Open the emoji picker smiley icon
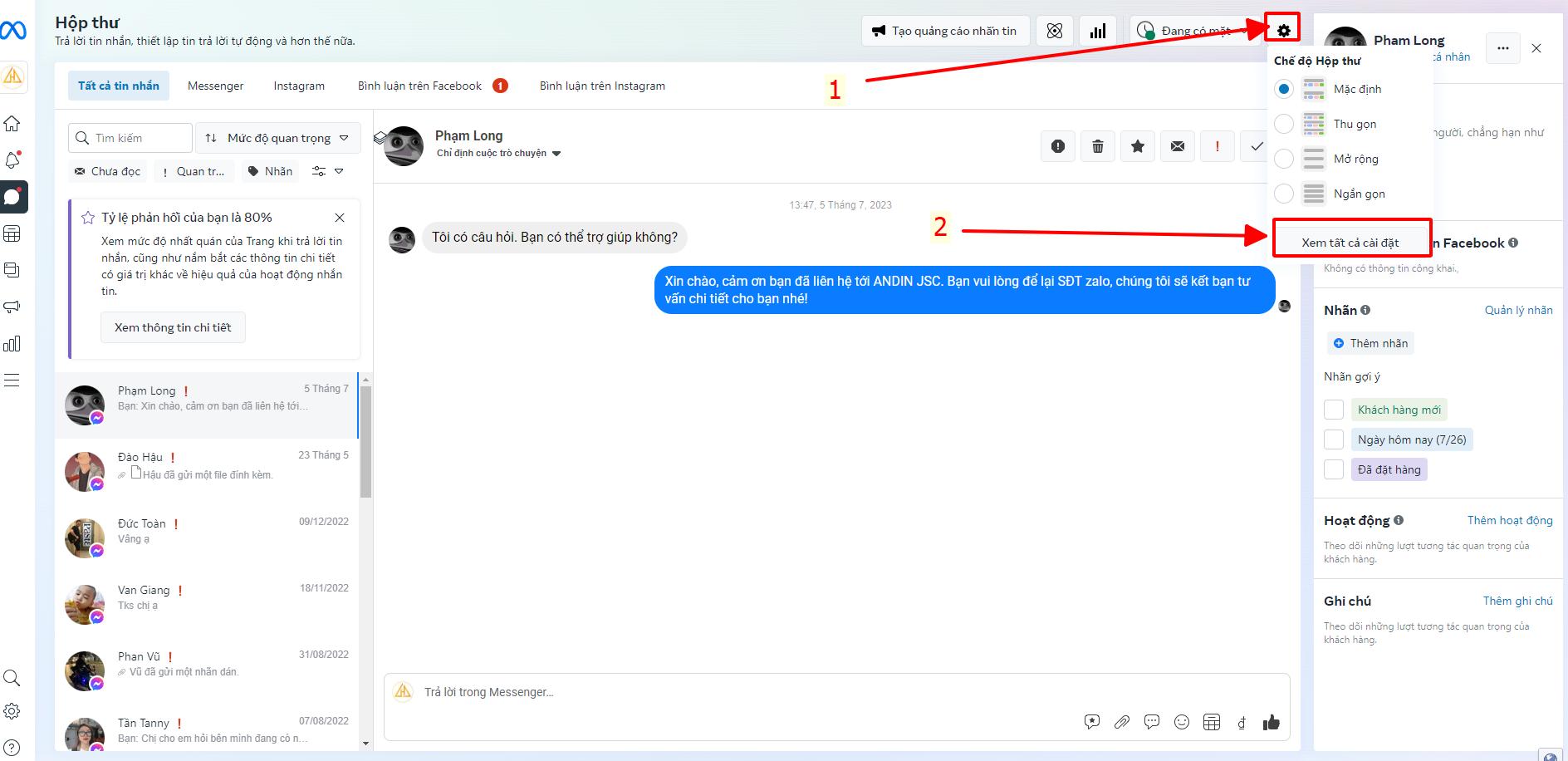 coord(1181,722)
